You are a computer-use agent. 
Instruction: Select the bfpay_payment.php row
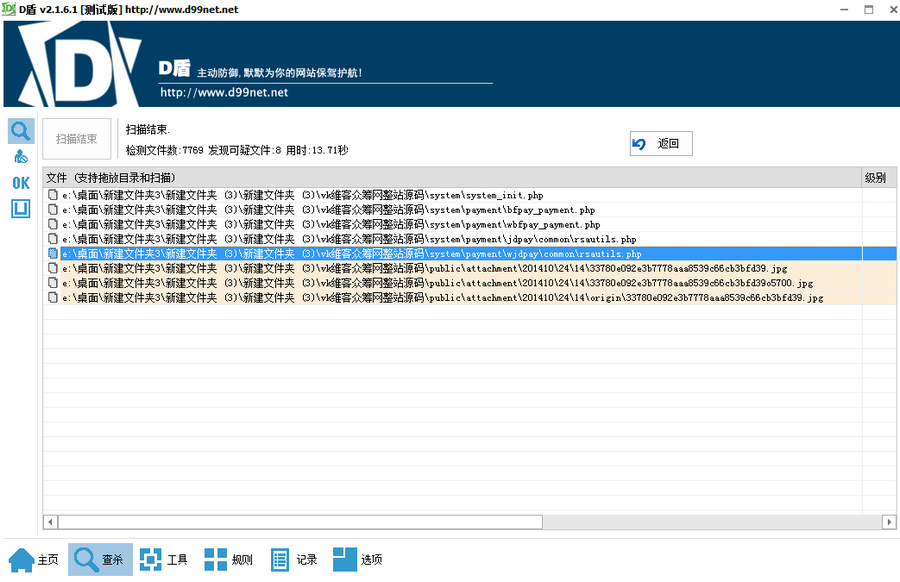click(470, 210)
